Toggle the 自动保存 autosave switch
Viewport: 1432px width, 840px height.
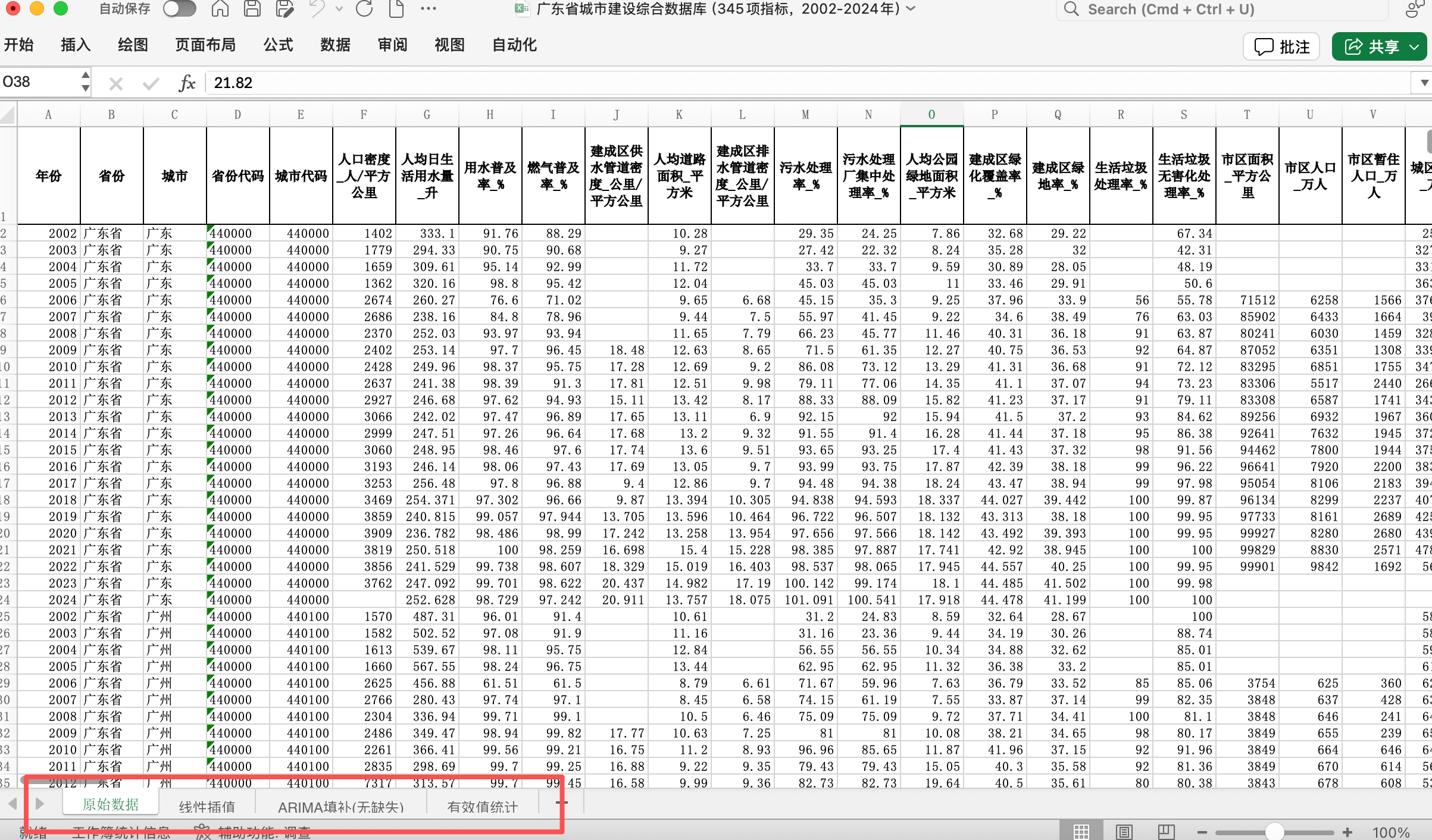pyautogui.click(x=179, y=9)
